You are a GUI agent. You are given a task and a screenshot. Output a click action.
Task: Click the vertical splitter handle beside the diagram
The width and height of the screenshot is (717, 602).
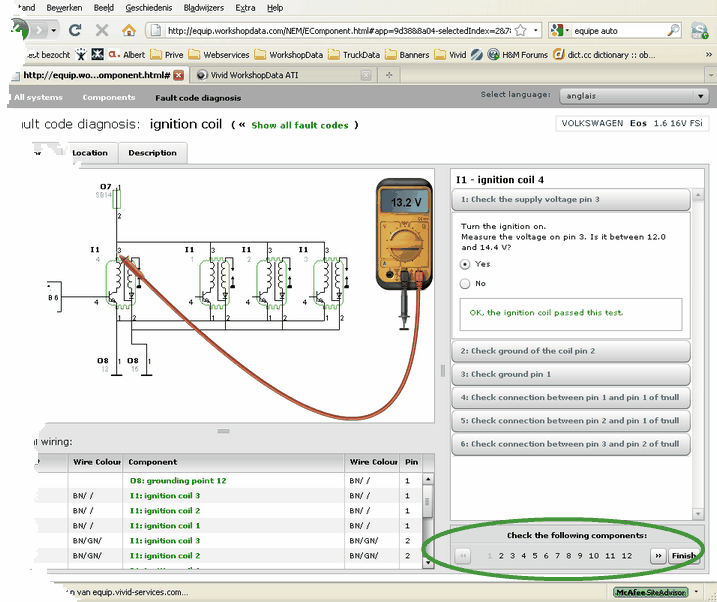[443, 371]
